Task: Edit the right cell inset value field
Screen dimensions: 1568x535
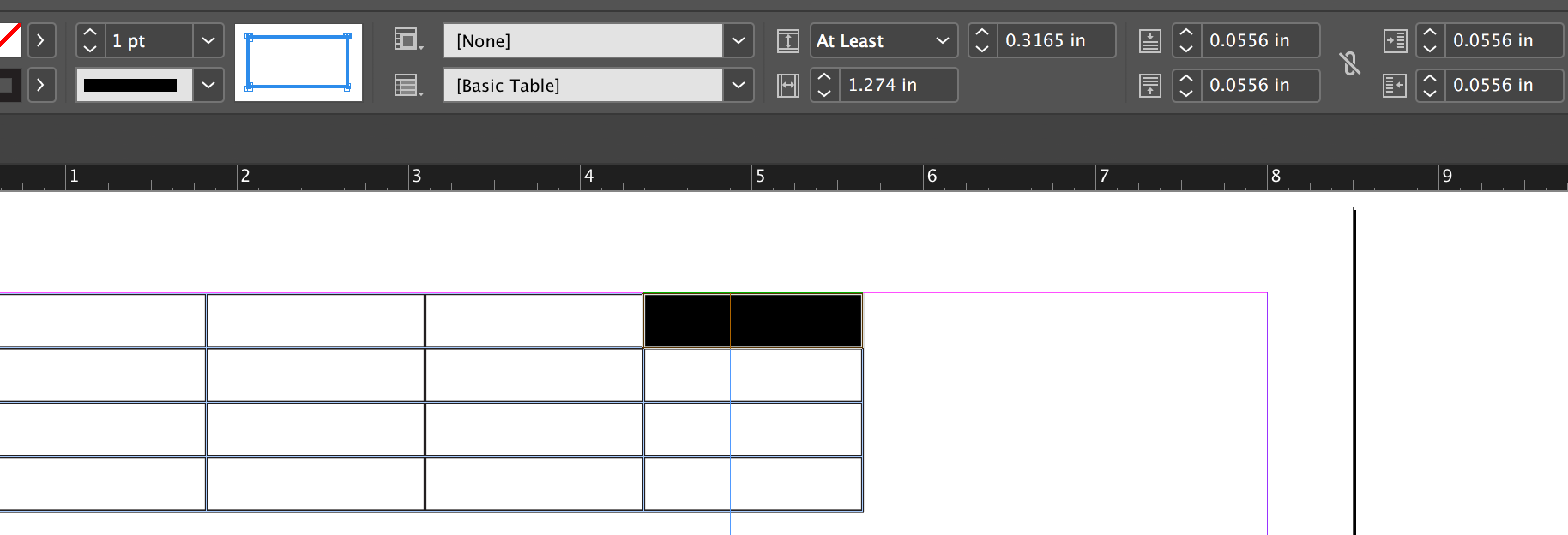Action: [x=1504, y=85]
